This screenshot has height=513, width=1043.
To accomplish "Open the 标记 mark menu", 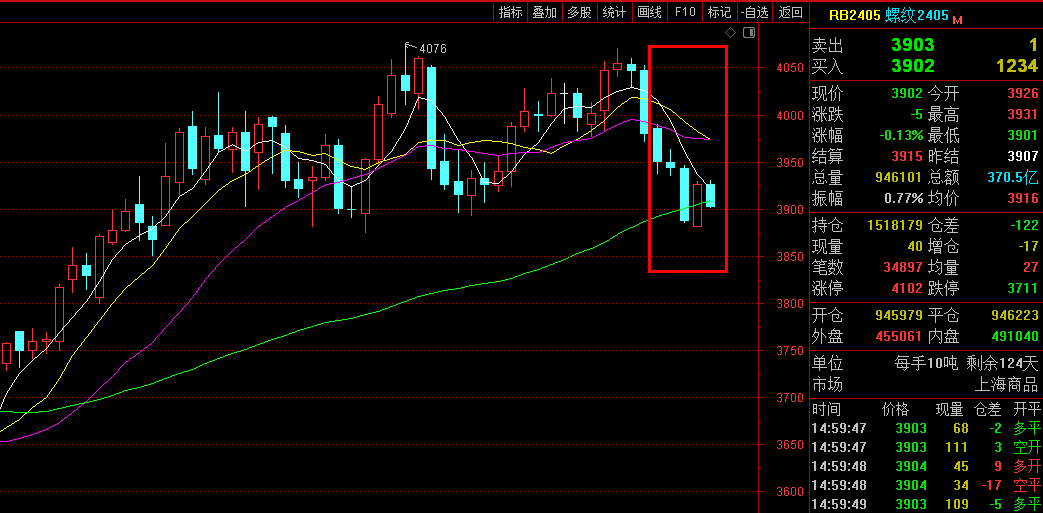I will (x=719, y=12).
